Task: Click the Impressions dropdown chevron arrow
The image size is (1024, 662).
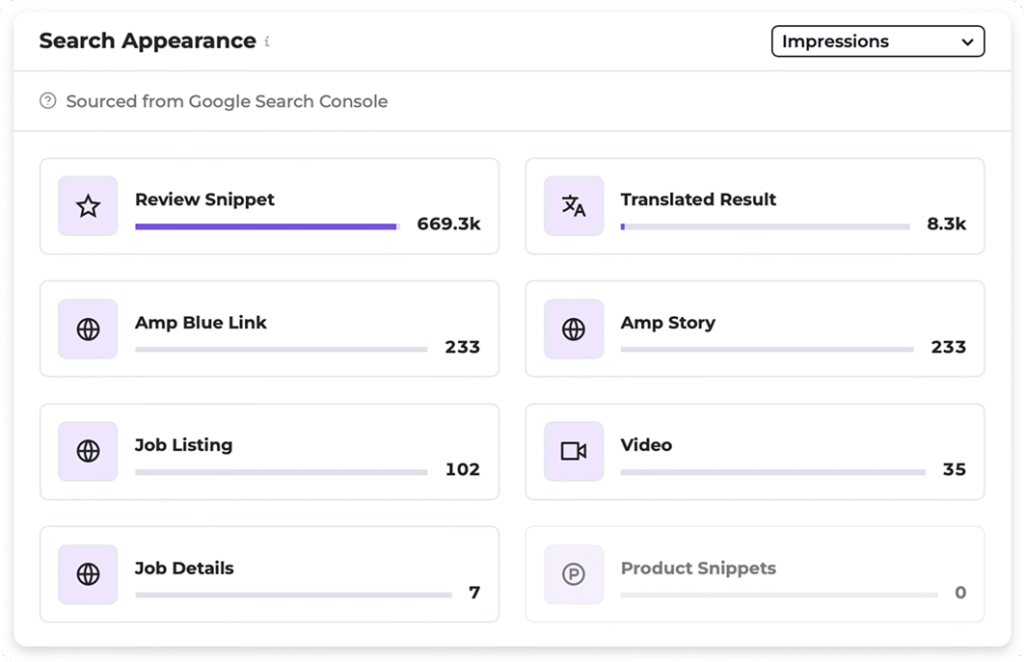Action: (966, 42)
